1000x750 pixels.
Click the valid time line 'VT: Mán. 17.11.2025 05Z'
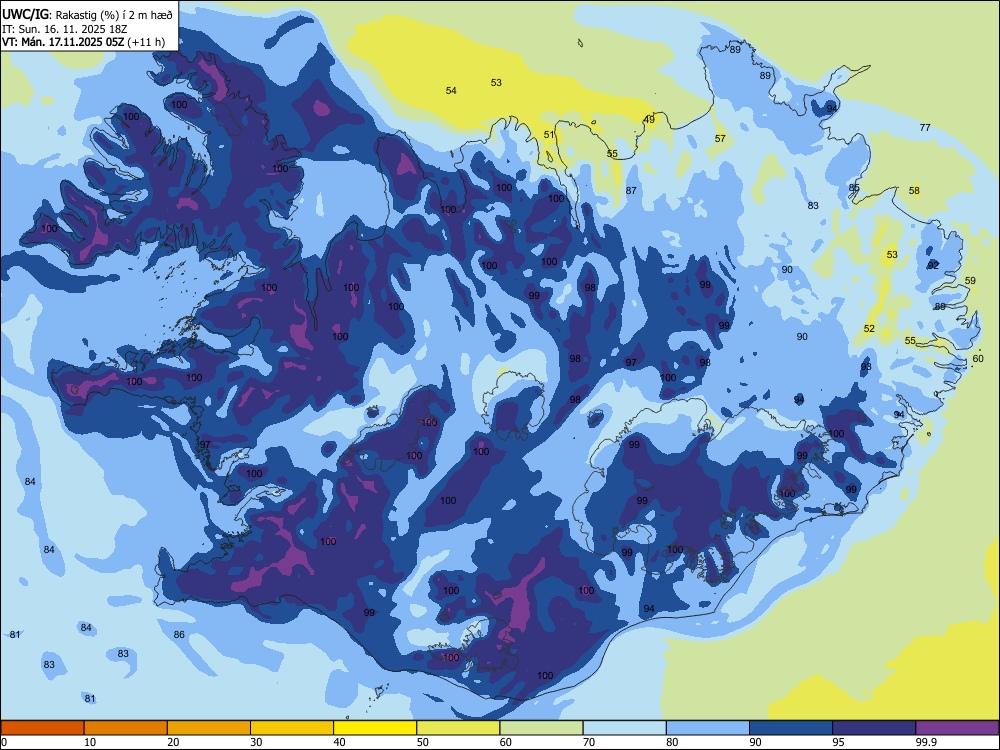coord(63,42)
